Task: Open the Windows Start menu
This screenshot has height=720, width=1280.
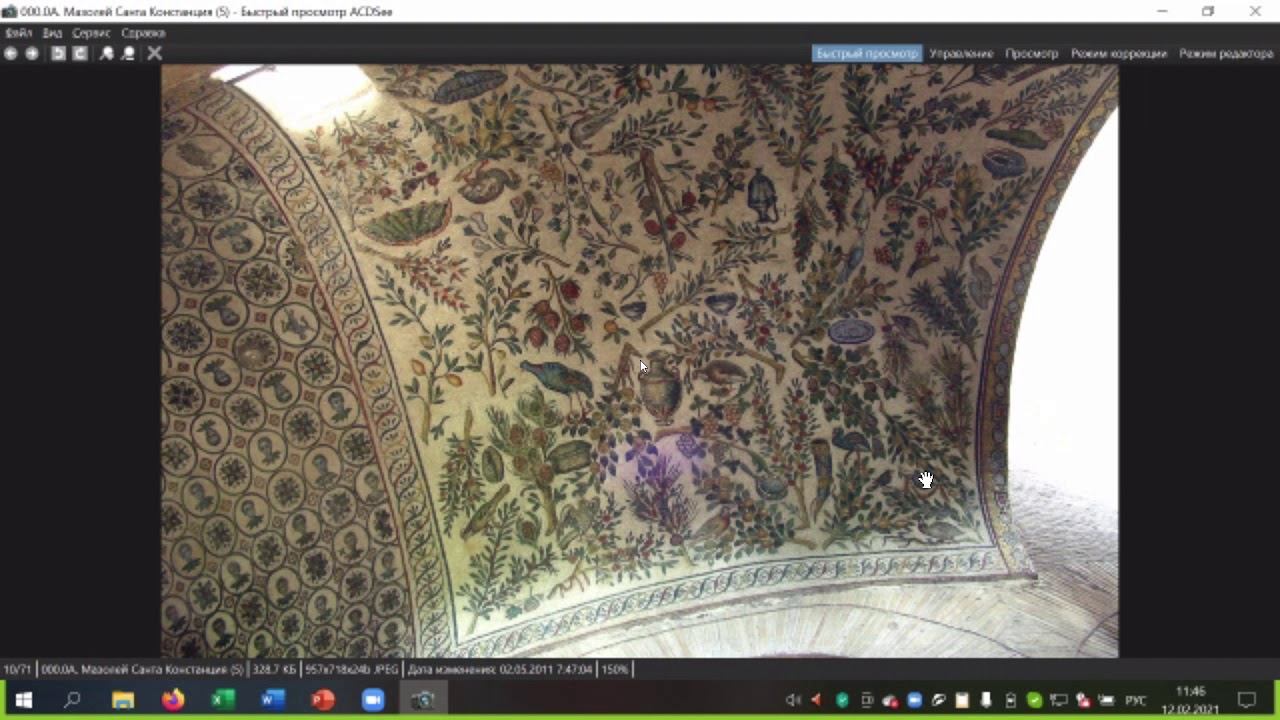Action: [24, 700]
